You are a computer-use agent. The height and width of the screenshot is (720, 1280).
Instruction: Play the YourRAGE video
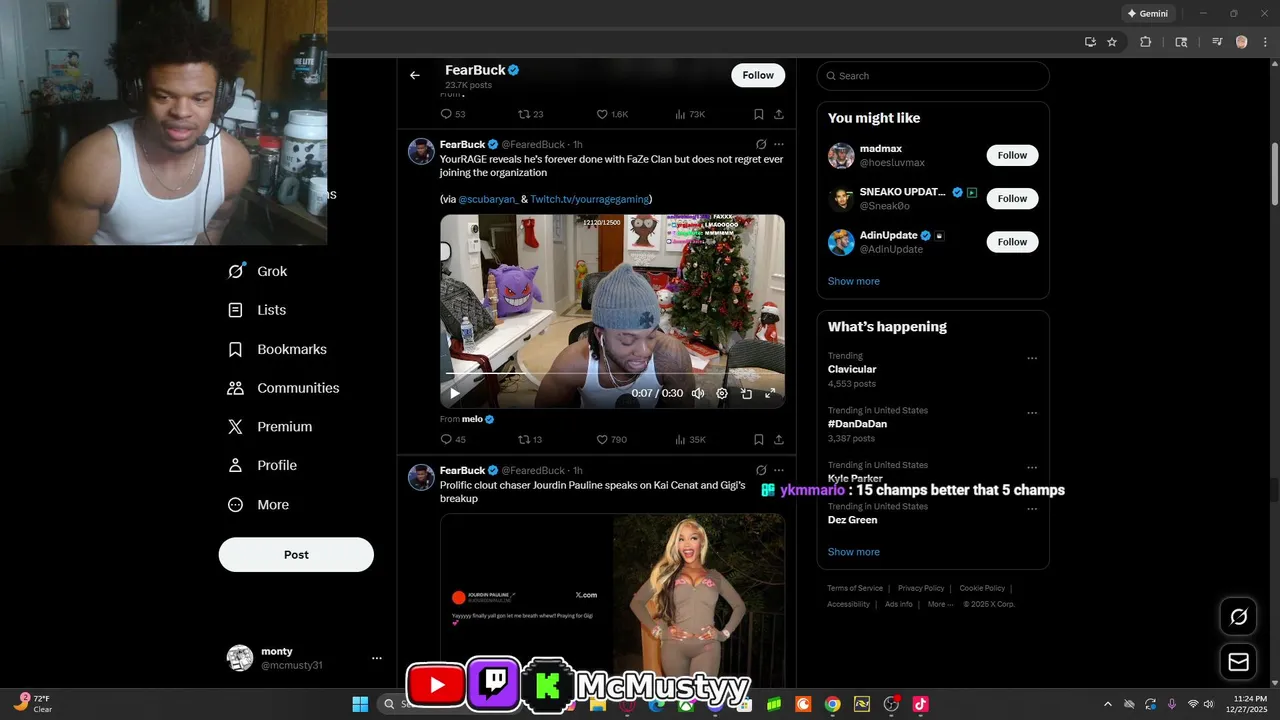click(455, 393)
